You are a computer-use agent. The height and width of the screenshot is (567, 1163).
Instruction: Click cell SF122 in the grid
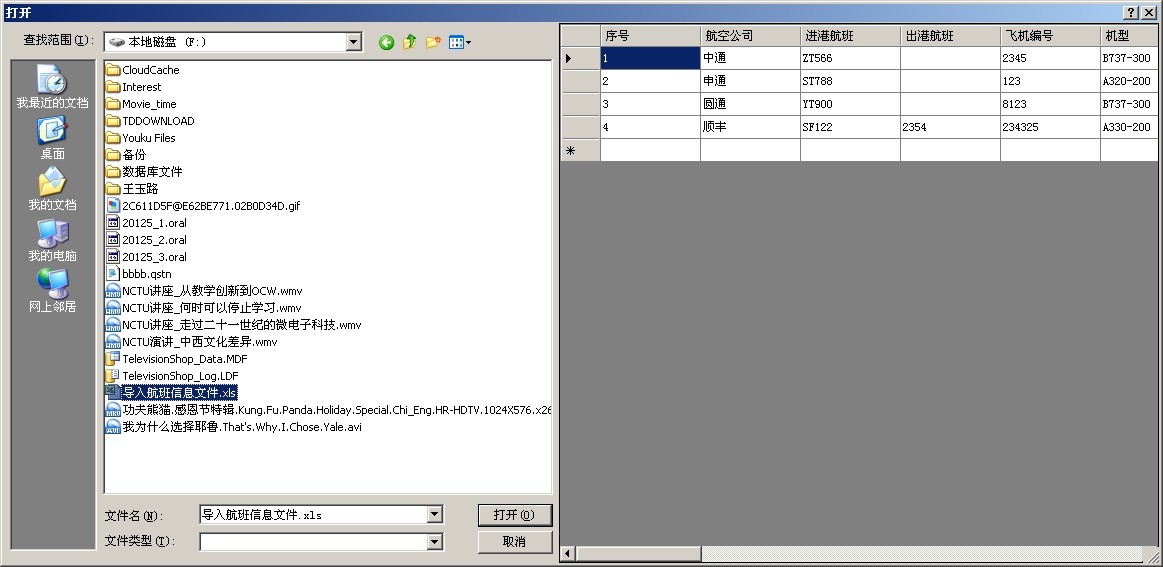[x=850, y=127]
